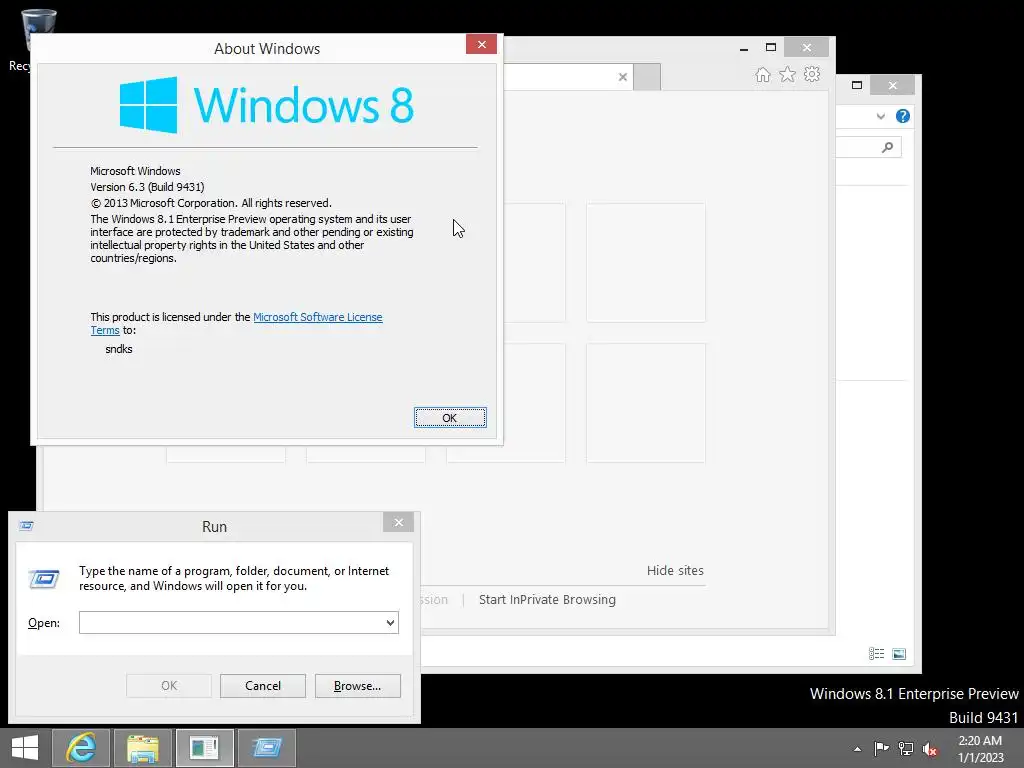Open Internet Explorer Home icon
Screen dimensions: 1024x768
coord(763,74)
